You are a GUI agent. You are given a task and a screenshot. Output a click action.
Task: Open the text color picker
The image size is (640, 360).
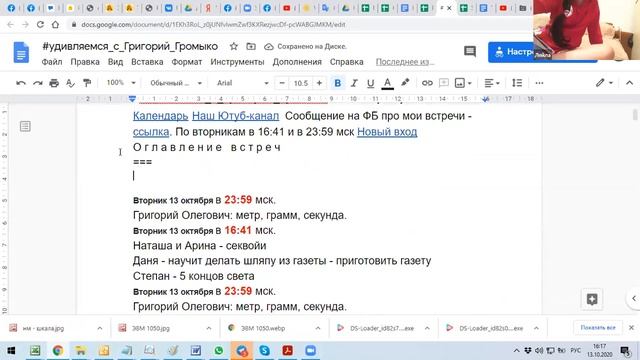387,83
